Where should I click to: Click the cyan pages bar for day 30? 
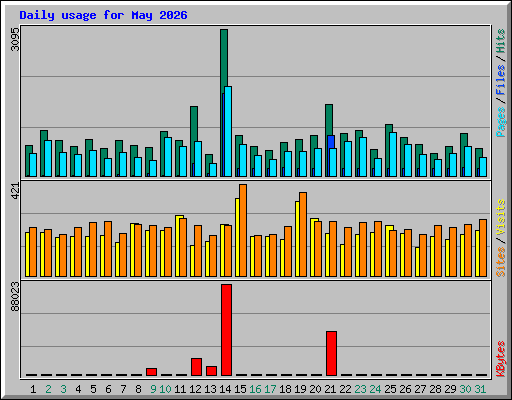(468, 161)
